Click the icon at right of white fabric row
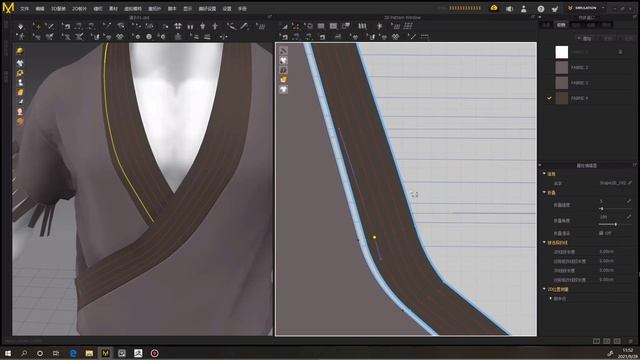The height and width of the screenshot is (360, 640). click(620, 52)
